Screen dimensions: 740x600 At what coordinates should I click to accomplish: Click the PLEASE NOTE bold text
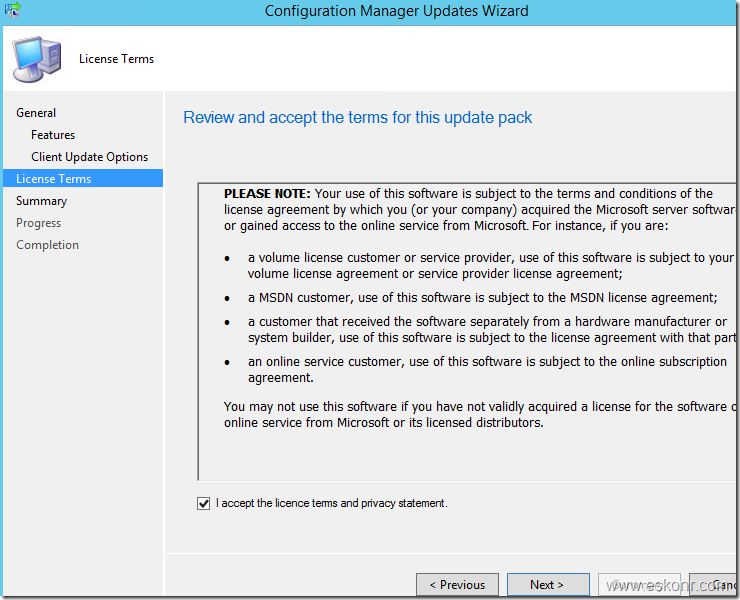click(267, 193)
